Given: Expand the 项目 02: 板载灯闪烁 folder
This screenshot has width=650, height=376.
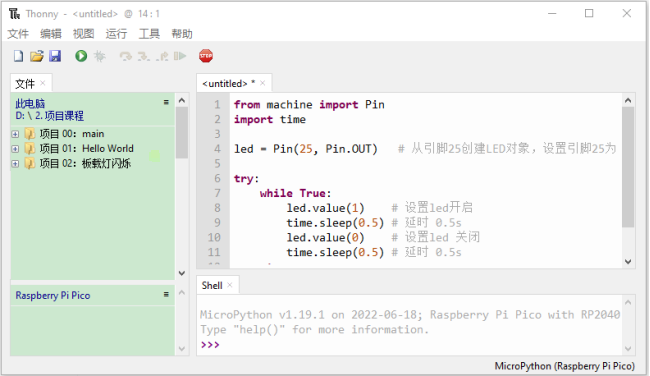Looking at the screenshot, I should click(15, 164).
